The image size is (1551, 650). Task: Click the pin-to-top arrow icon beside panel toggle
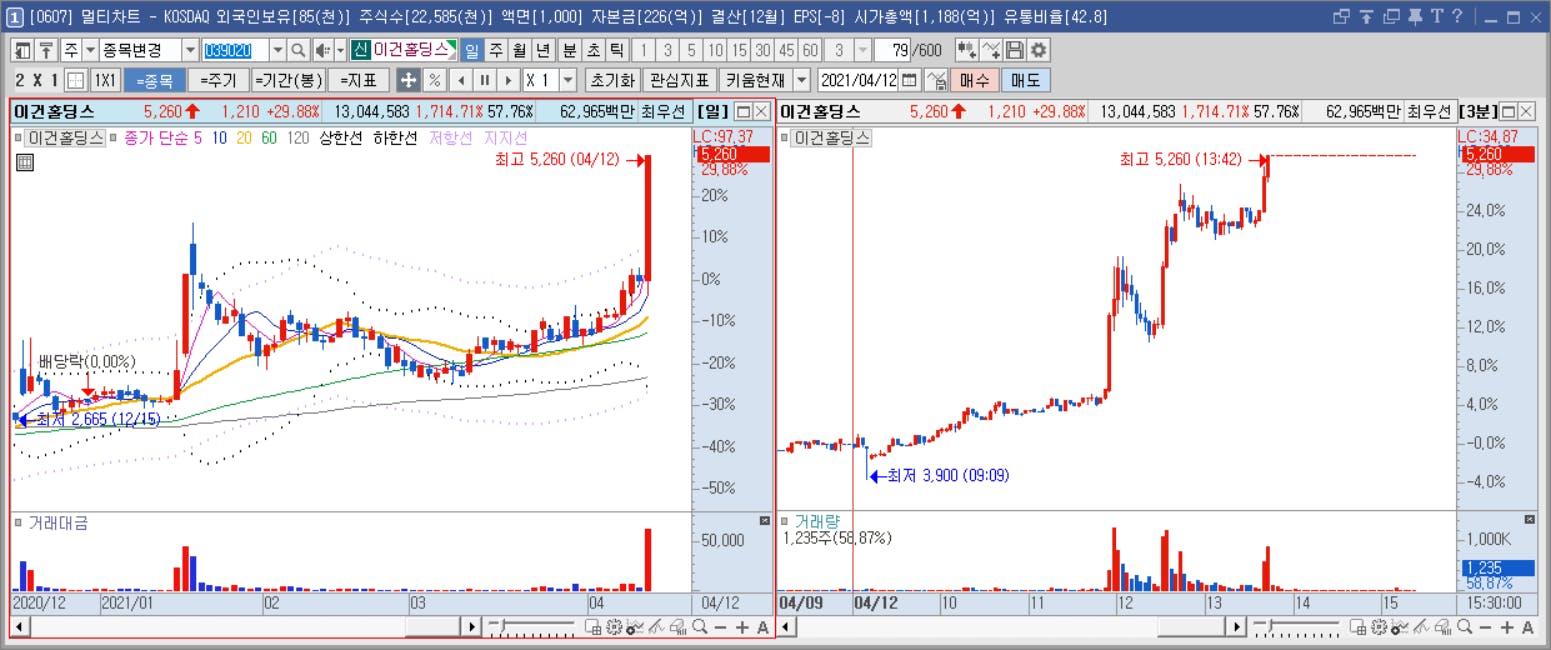click(46, 50)
